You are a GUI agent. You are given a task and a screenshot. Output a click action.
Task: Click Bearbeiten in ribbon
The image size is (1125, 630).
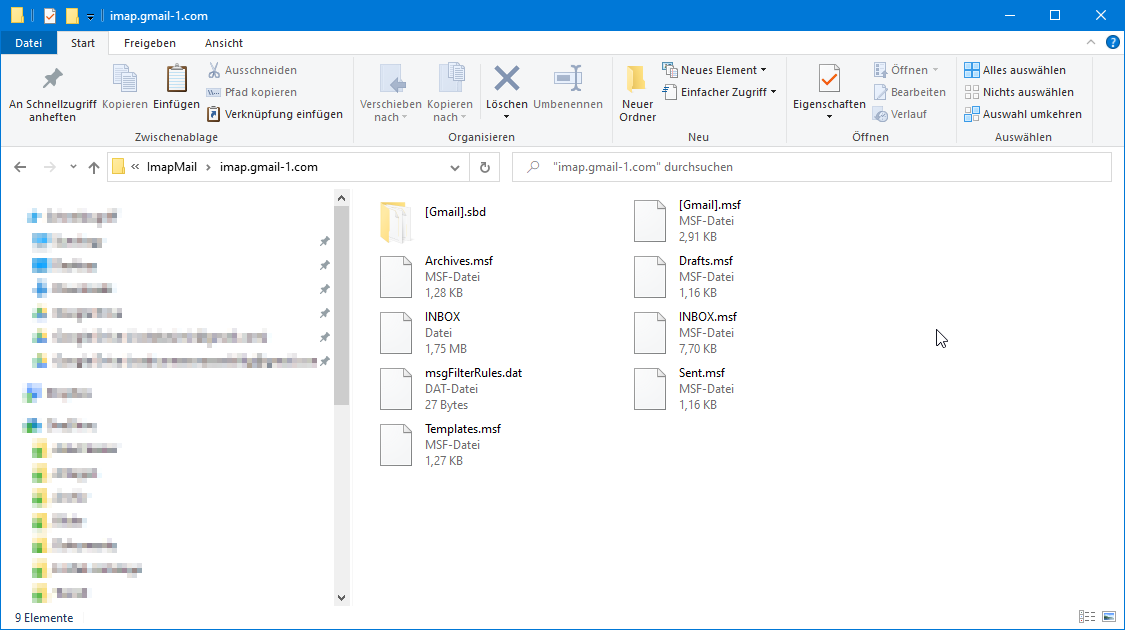[x=909, y=92]
